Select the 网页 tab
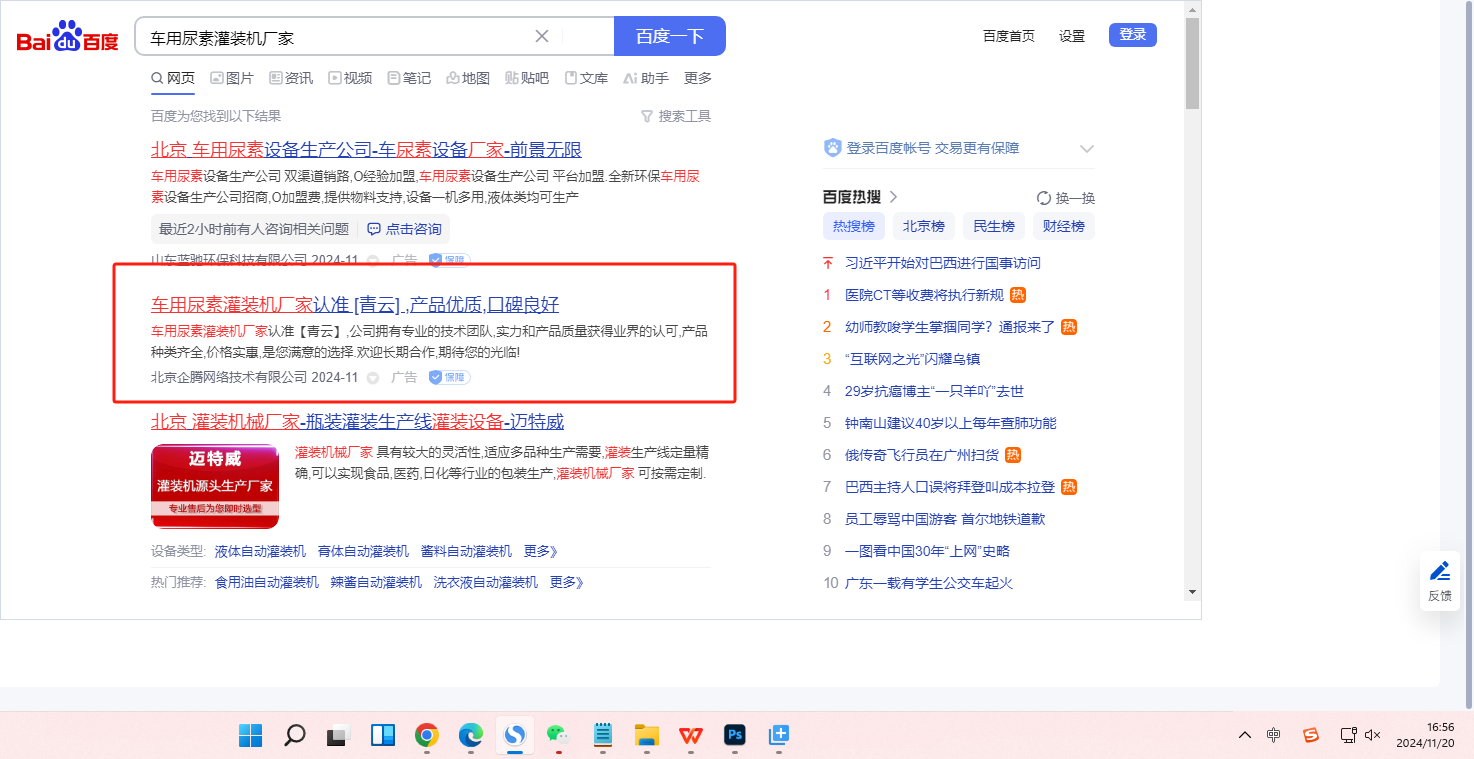This screenshot has width=1474, height=759. (x=173, y=78)
